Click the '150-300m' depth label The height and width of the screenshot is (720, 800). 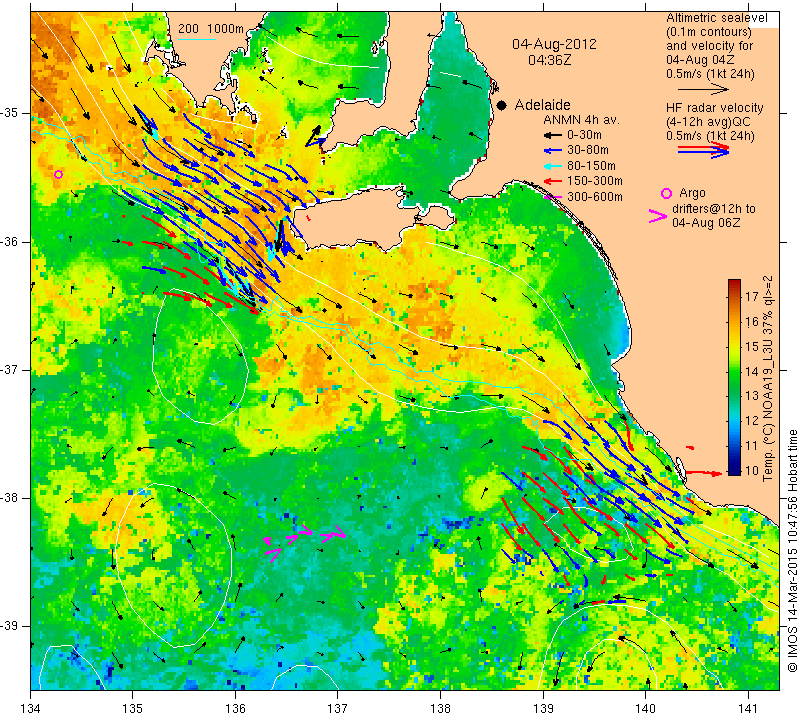[x=594, y=181]
